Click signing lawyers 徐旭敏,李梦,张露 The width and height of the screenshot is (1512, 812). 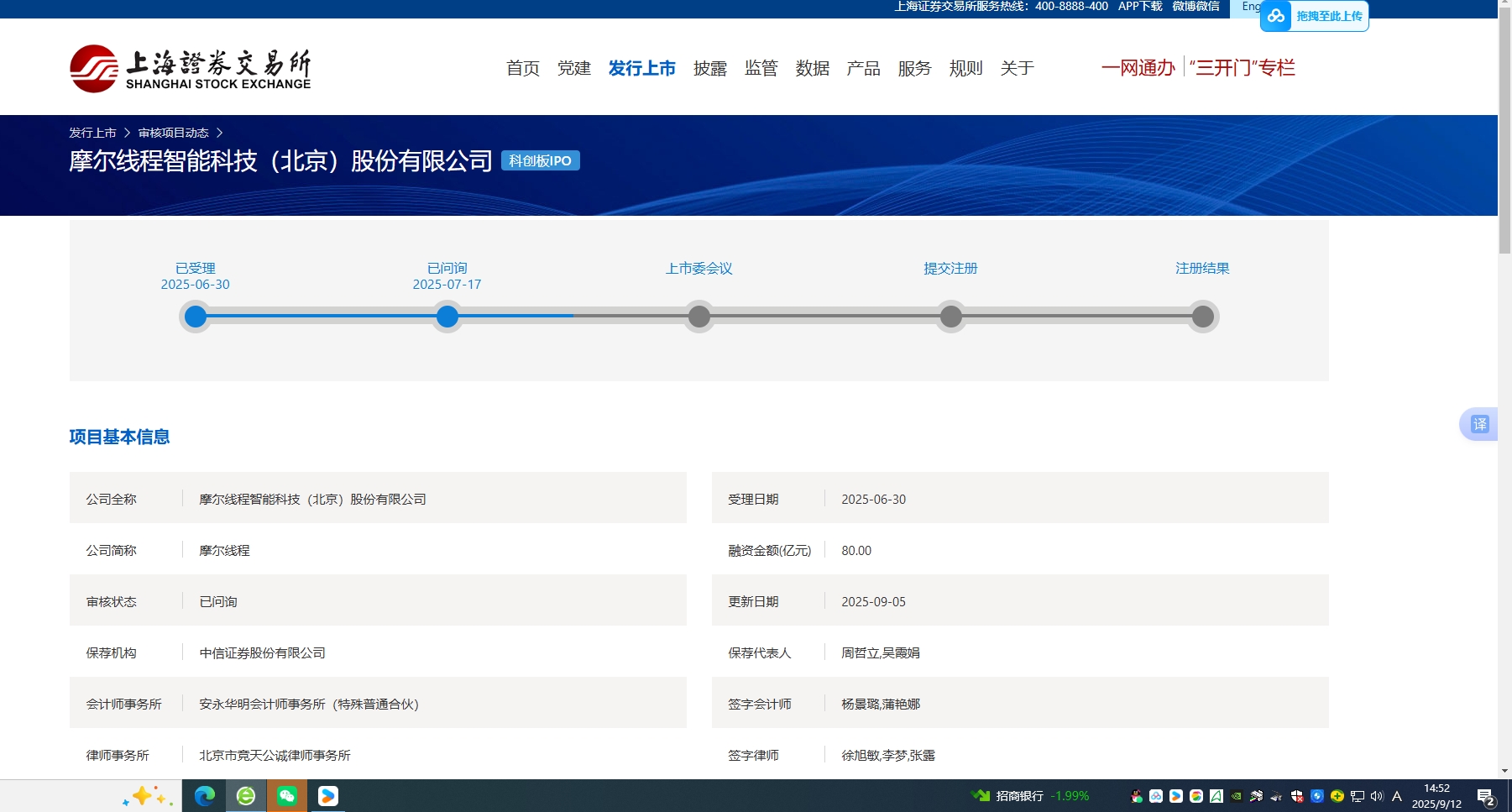[x=888, y=755]
